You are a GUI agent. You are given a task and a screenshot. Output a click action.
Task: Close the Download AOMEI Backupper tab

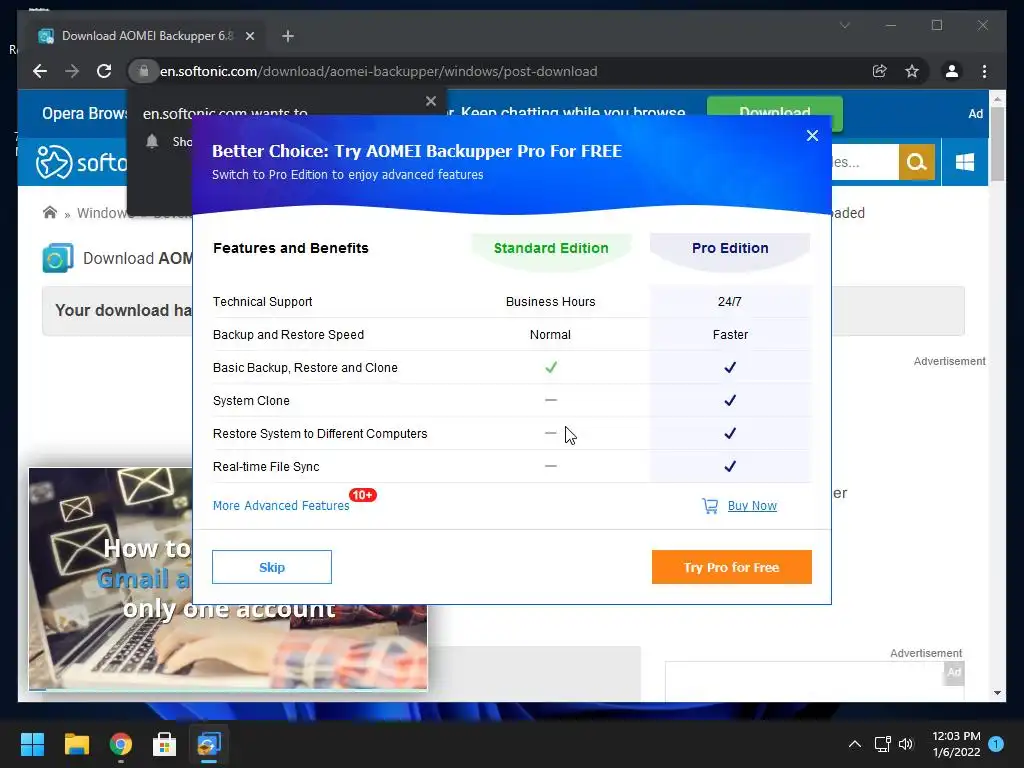pyautogui.click(x=249, y=36)
